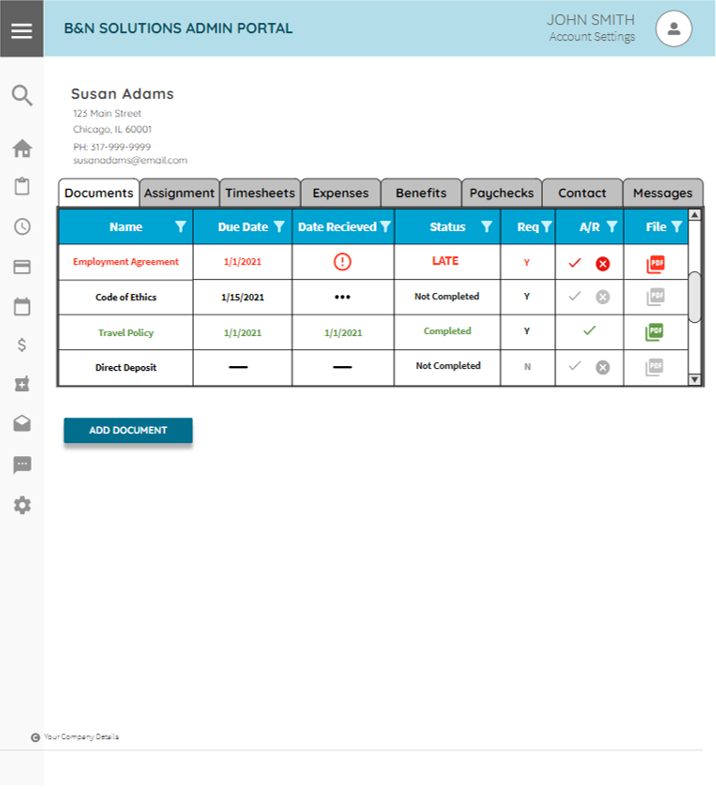Open the Employment Agreement PDF file icon
716x791 pixels.
(655, 264)
